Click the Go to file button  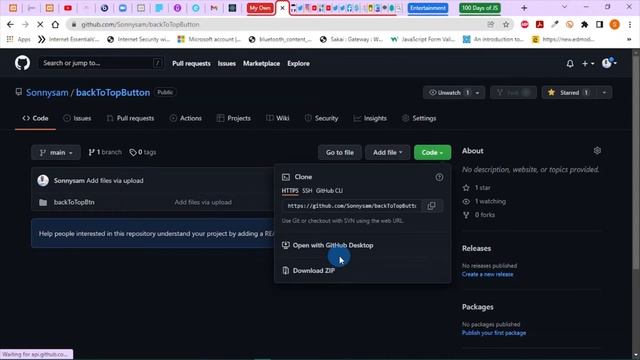point(340,153)
